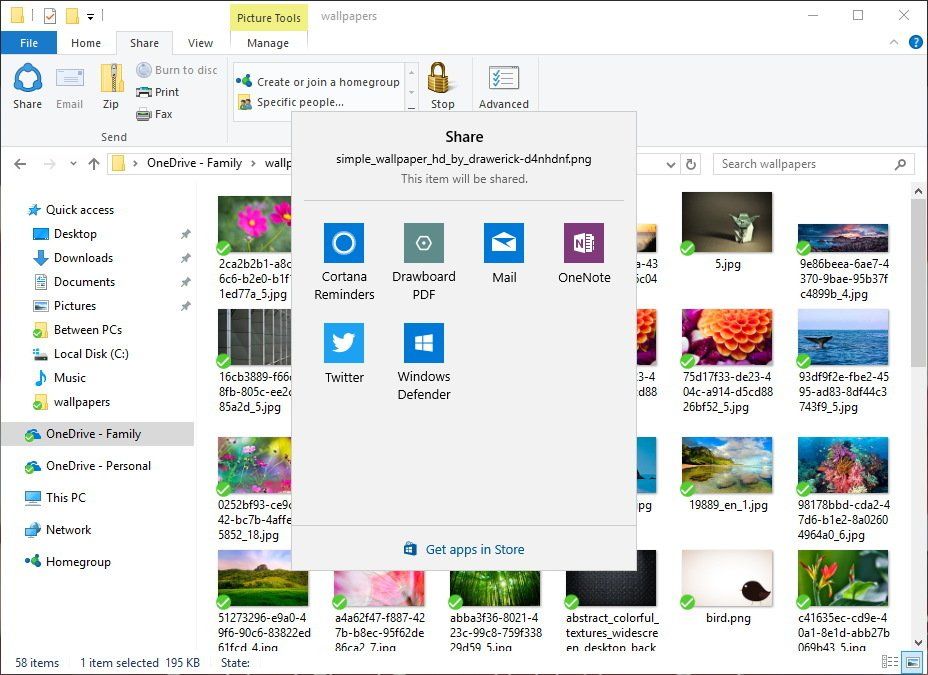Zip the selected file
This screenshot has width=928, height=675.
[111, 85]
